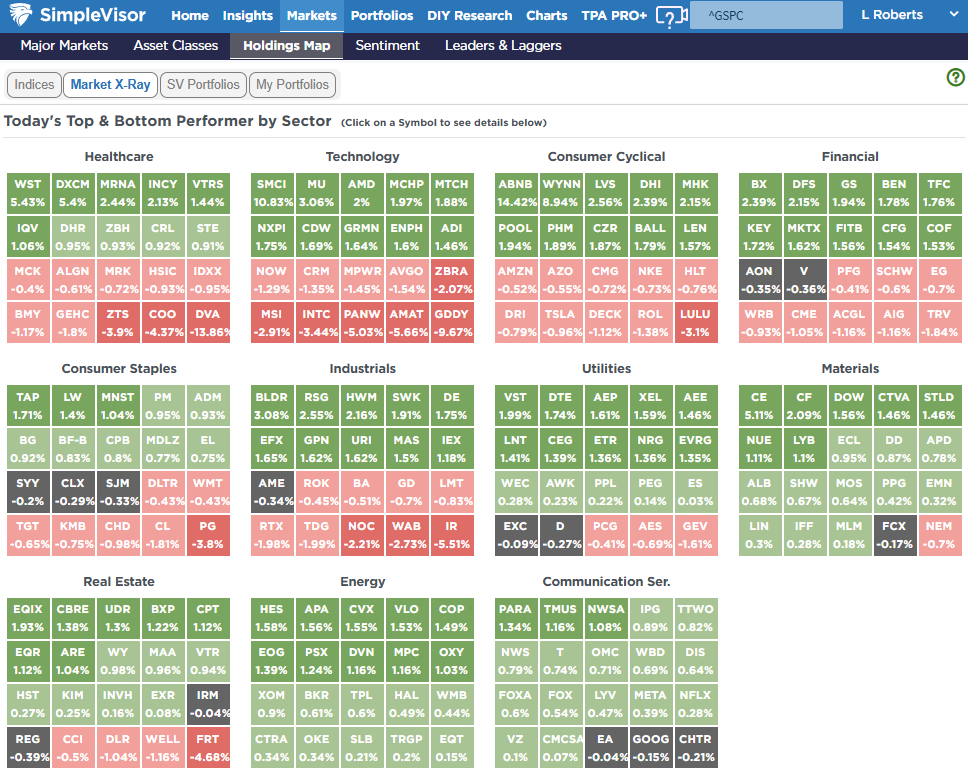Expand the L Roberts account dropdown arrow
The width and height of the screenshot is (968, 774).
tap(952, 15)
